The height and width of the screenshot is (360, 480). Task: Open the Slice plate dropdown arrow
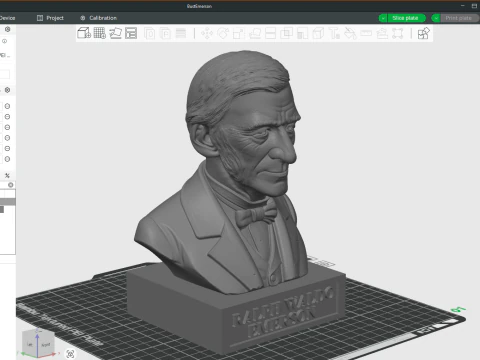pos(383,18)
